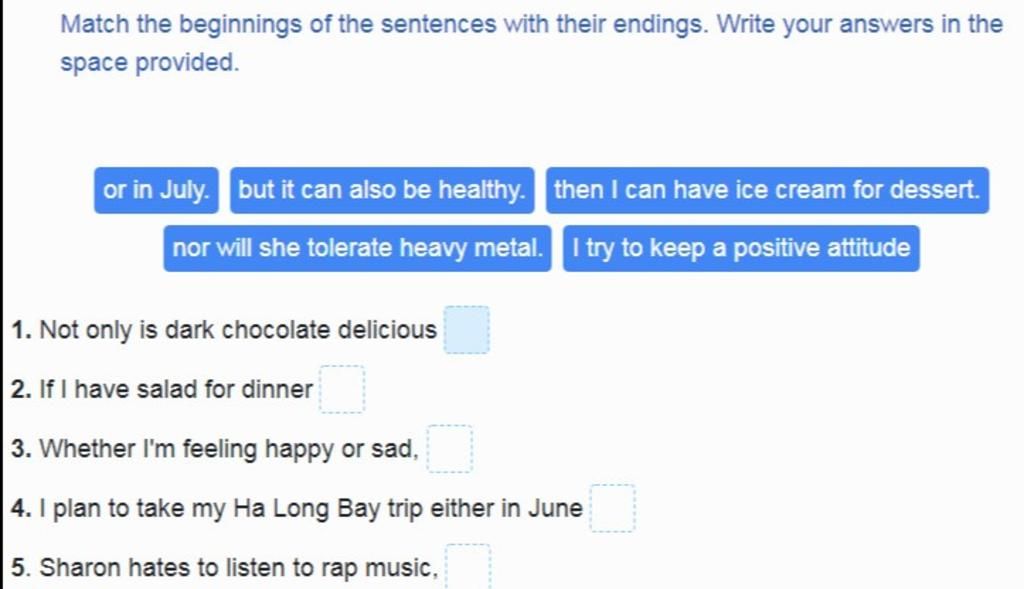Screen dimensions: 1024x589
Task: Click sentence 'Whether I'm feeling happy or sad,'
Action: (x=229, y=449)
